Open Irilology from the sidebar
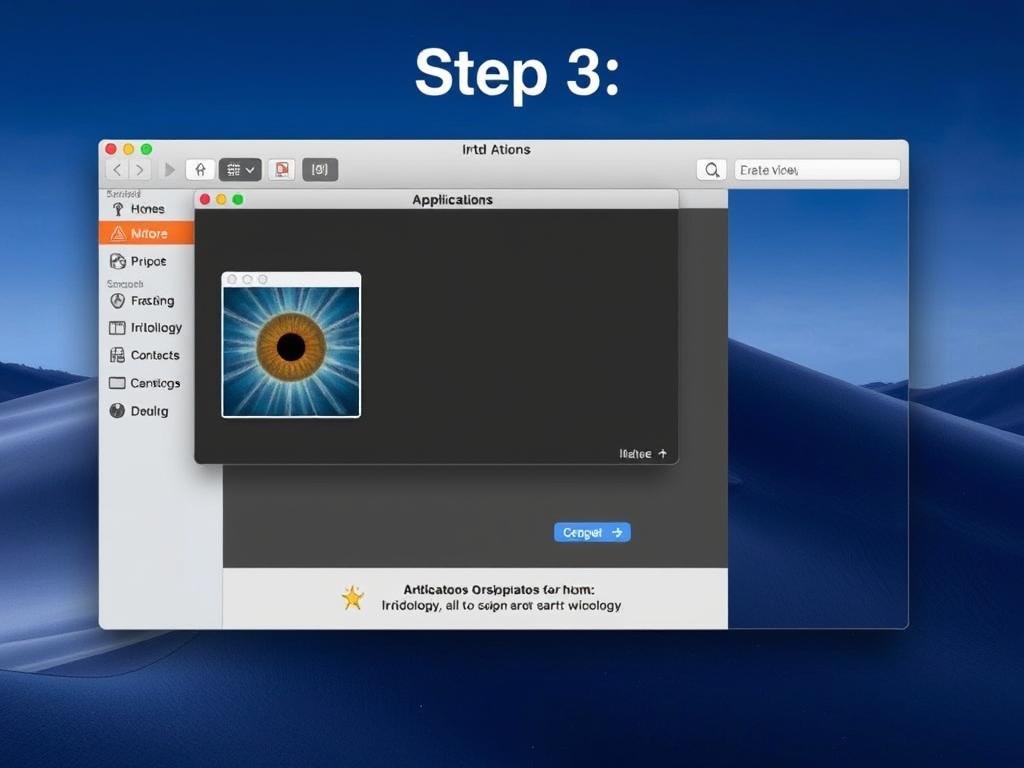The width and height of the screenshot is (1024, 768). point(155,328)
